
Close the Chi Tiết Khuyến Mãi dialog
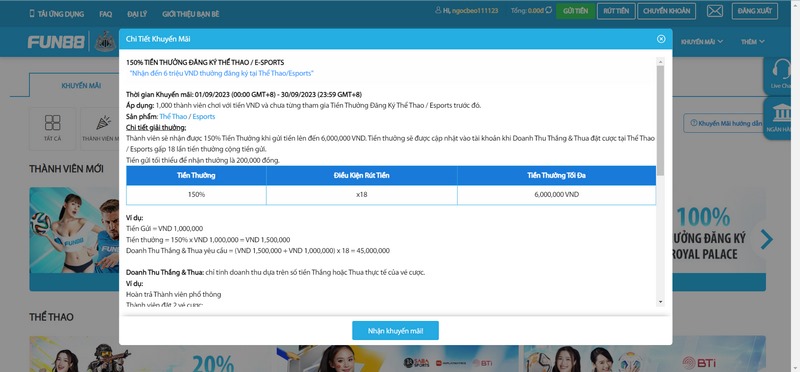[661, 39]
